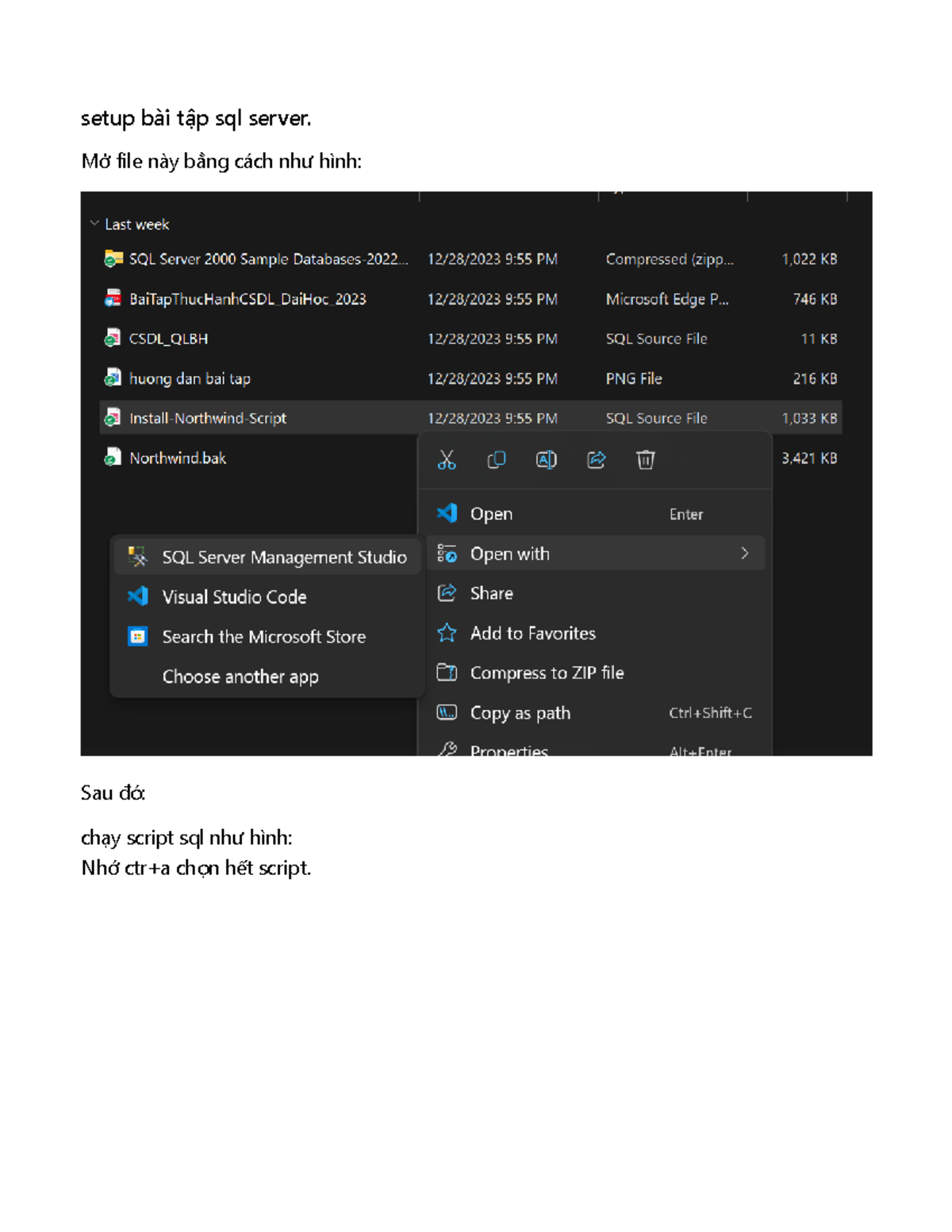The image size is (952, 1232).
Task: Click the Share icon in context menu toolbar
Action: pos(596,459)
